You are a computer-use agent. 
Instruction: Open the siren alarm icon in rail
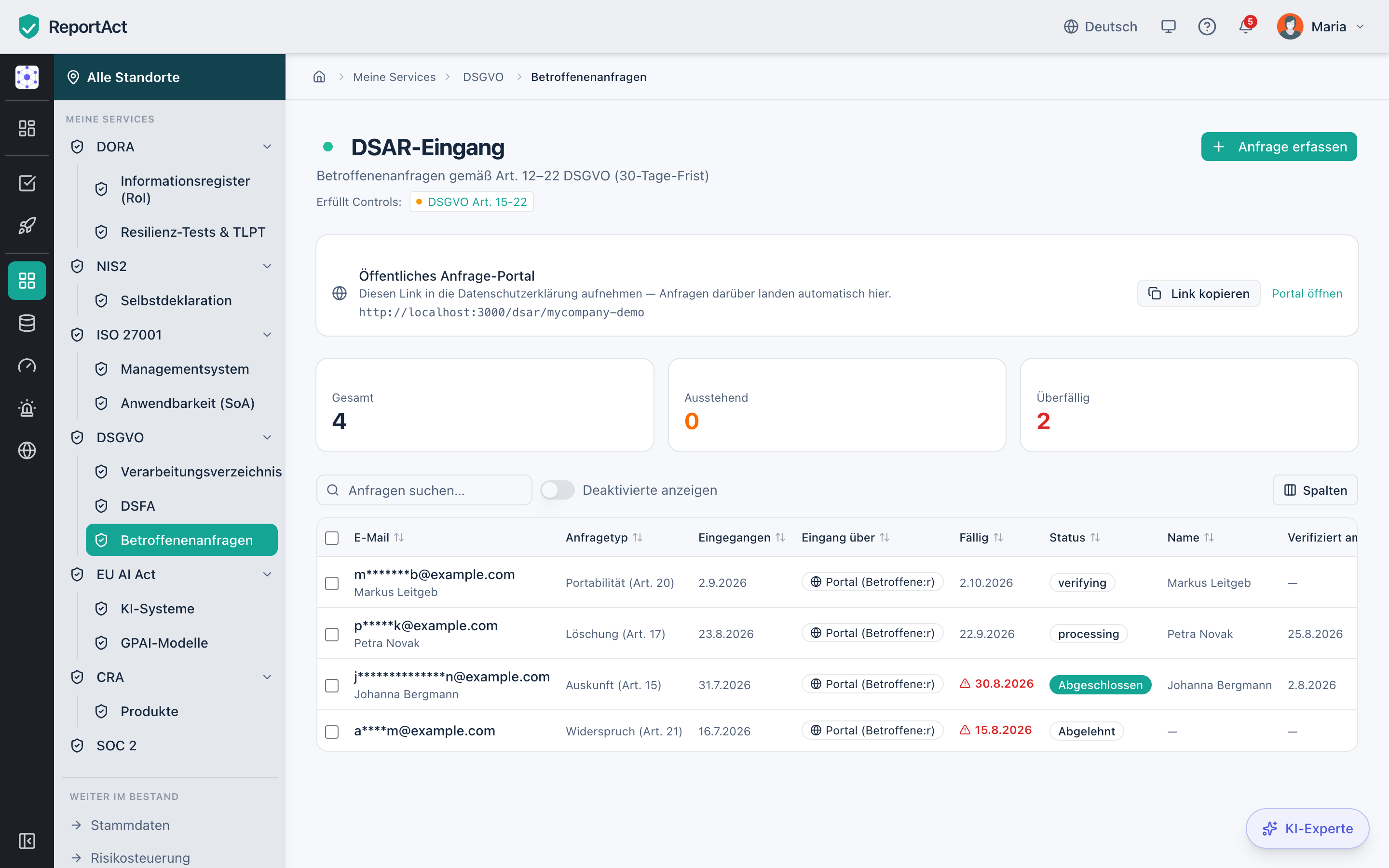coord(27,408)
